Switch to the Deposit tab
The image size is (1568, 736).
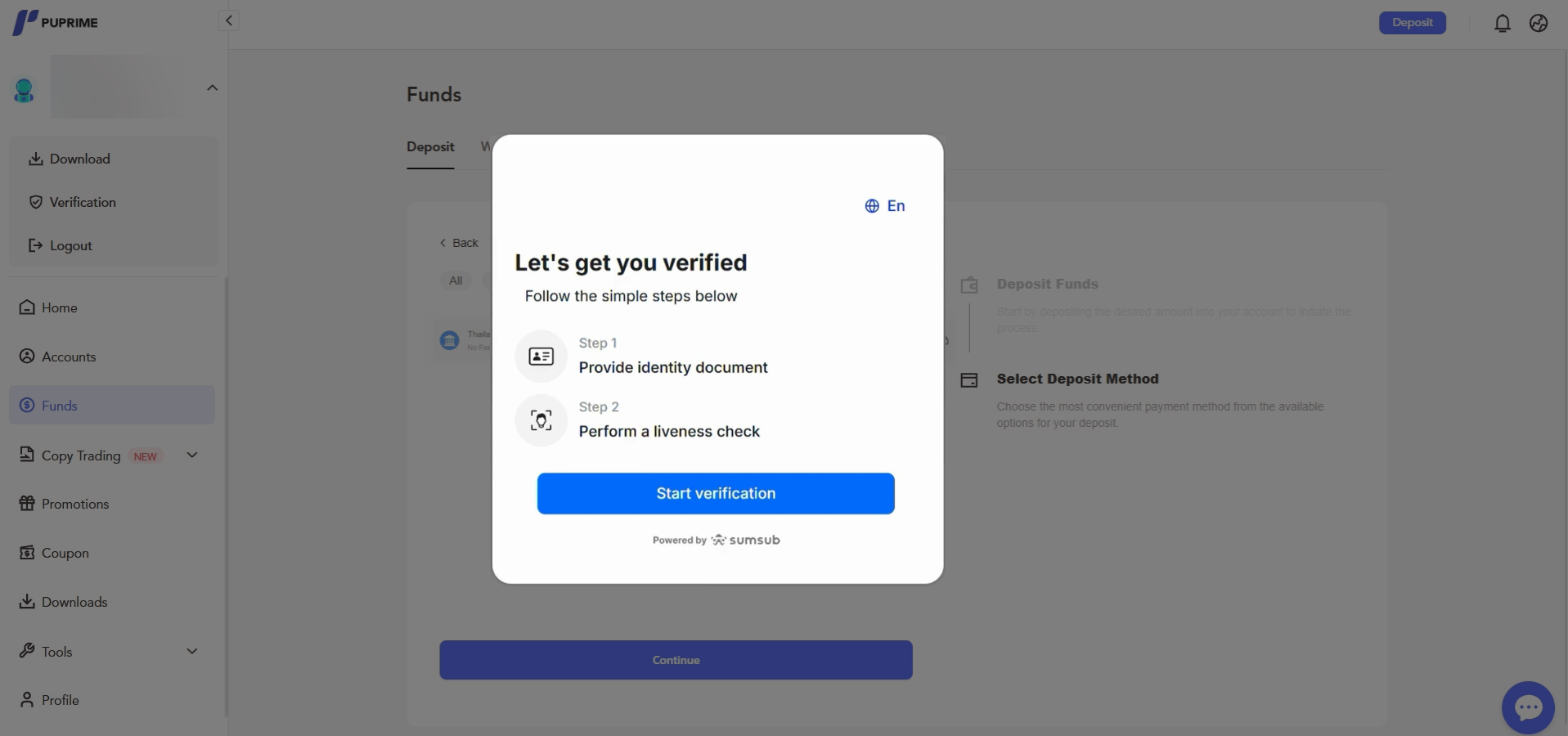[x=431, y=147]
